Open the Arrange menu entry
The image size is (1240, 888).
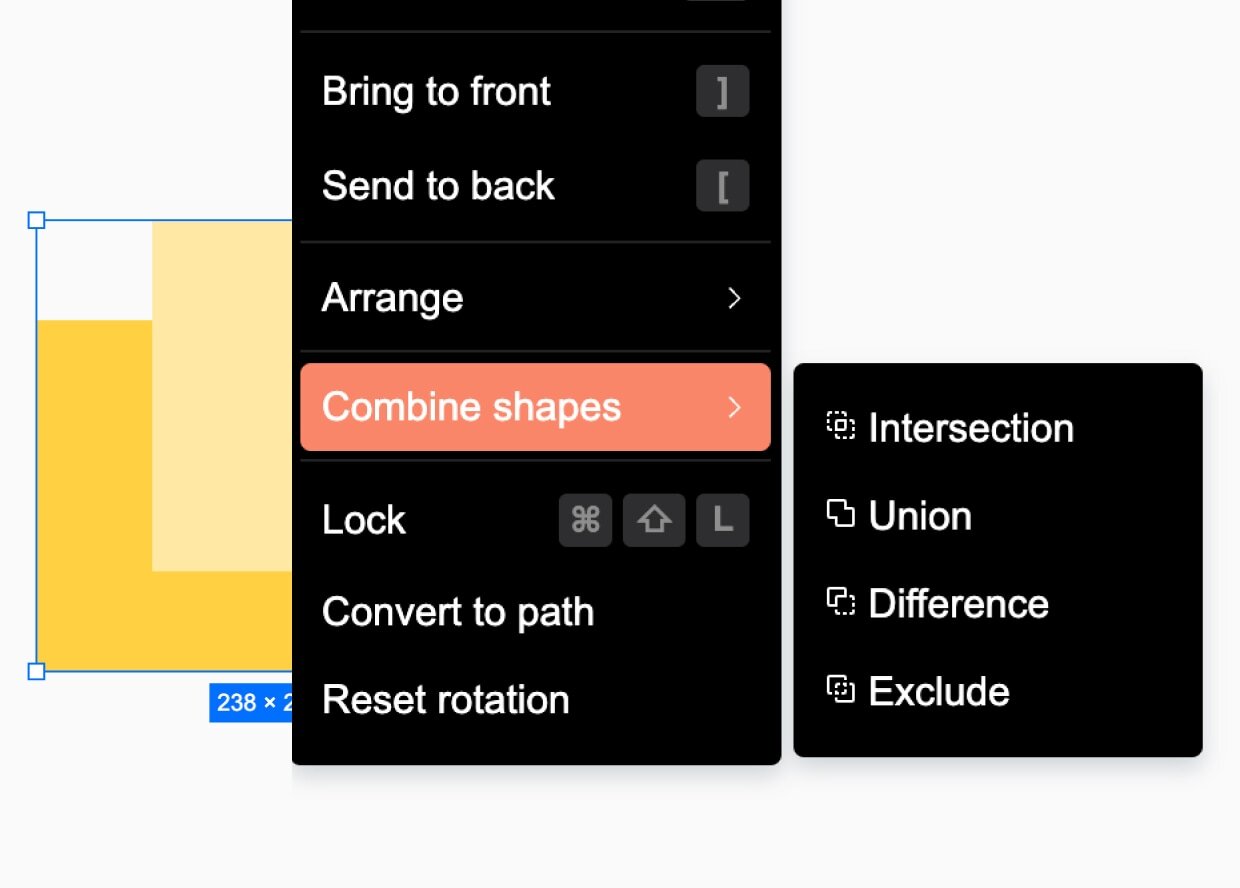(x=392, y=298)
